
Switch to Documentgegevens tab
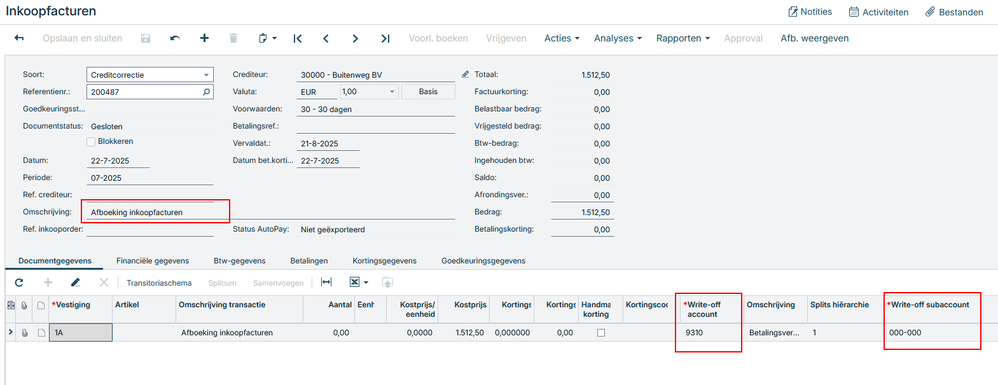click(55, 261)
